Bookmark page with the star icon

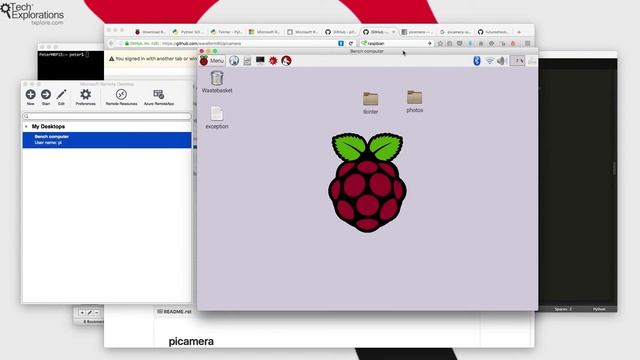(x=440, y=43)
